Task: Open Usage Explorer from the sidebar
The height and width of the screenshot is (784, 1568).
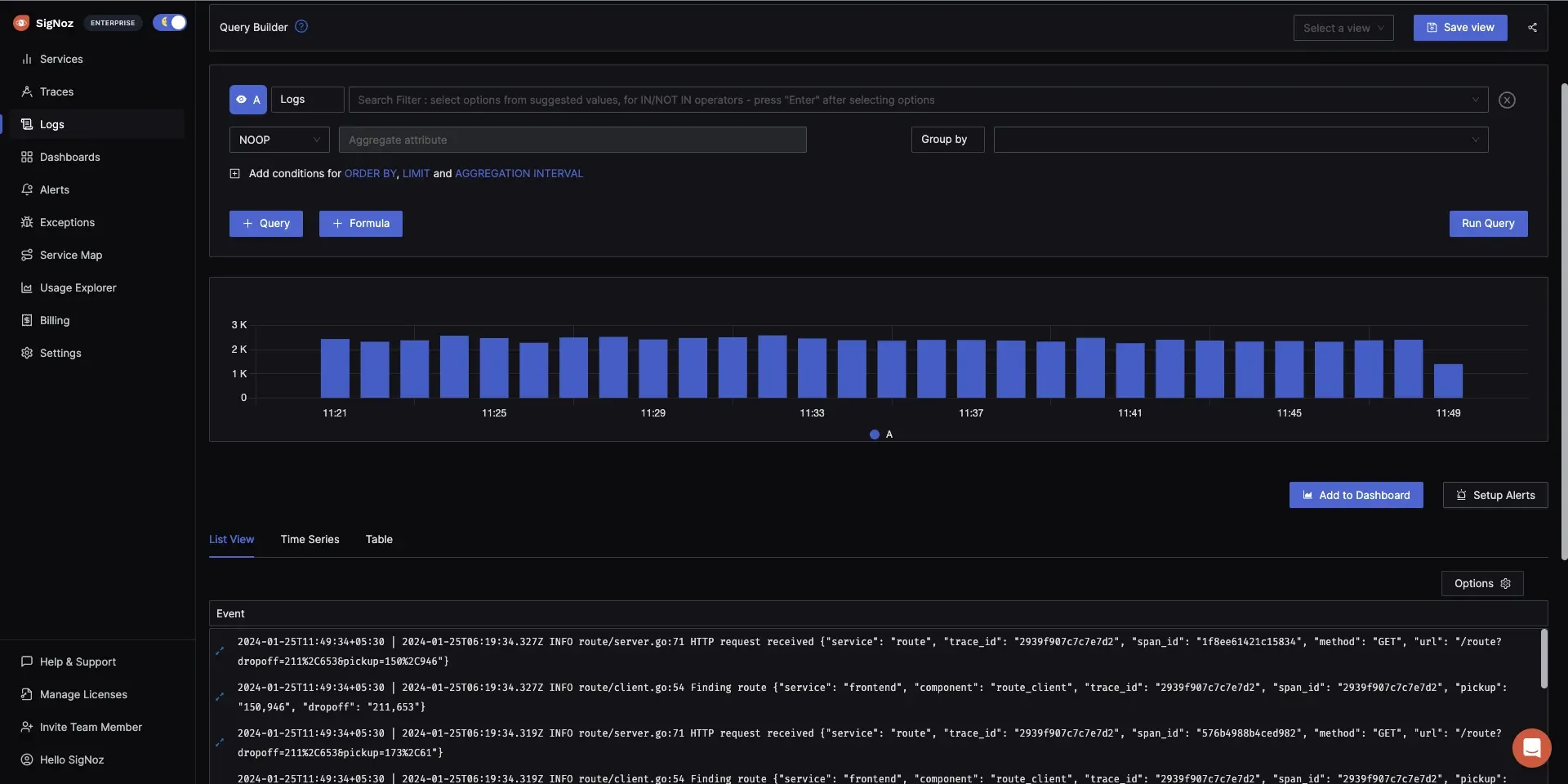Action: pos(77,287)
